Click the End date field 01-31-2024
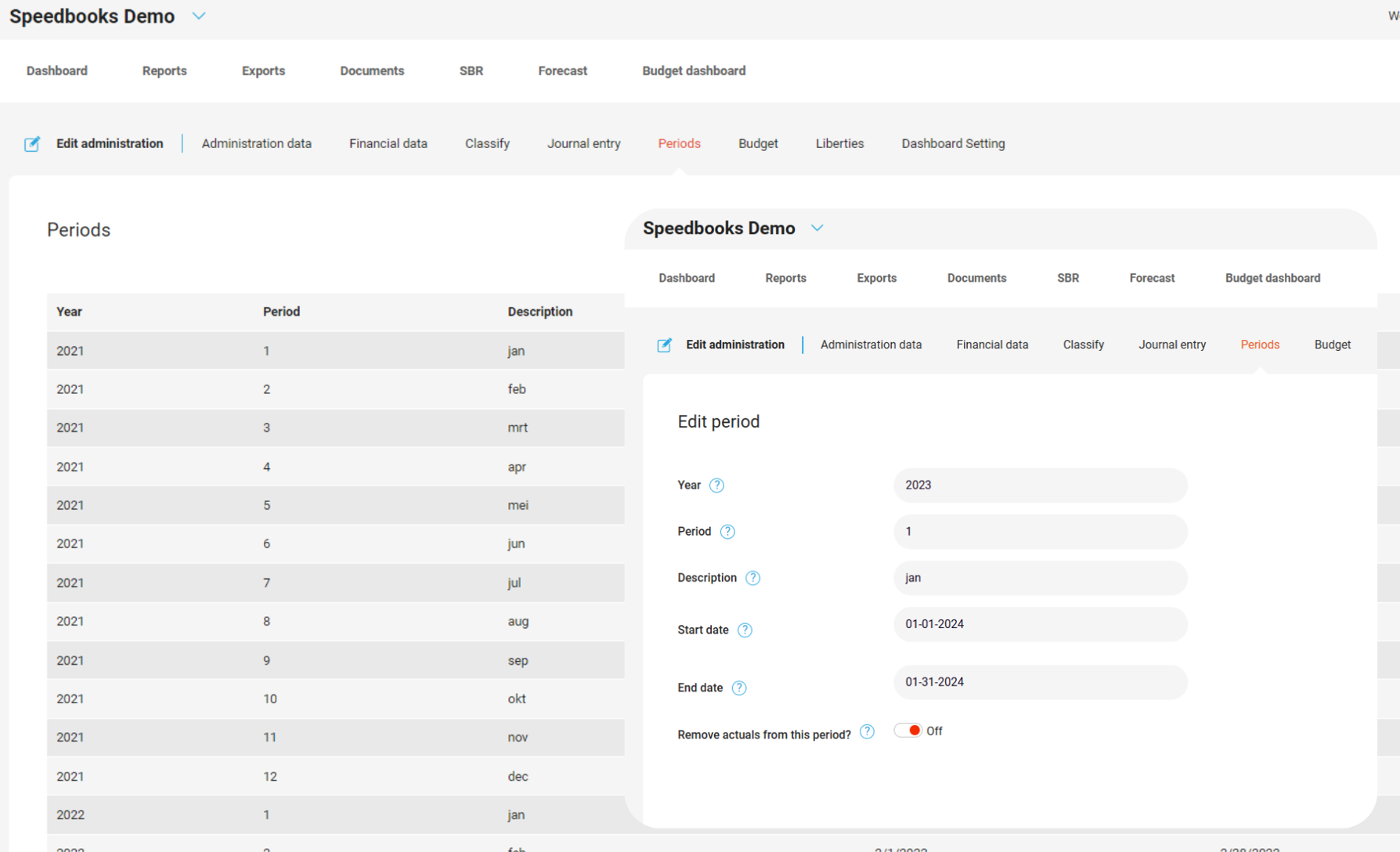1400x852 pixels. 1041,682
